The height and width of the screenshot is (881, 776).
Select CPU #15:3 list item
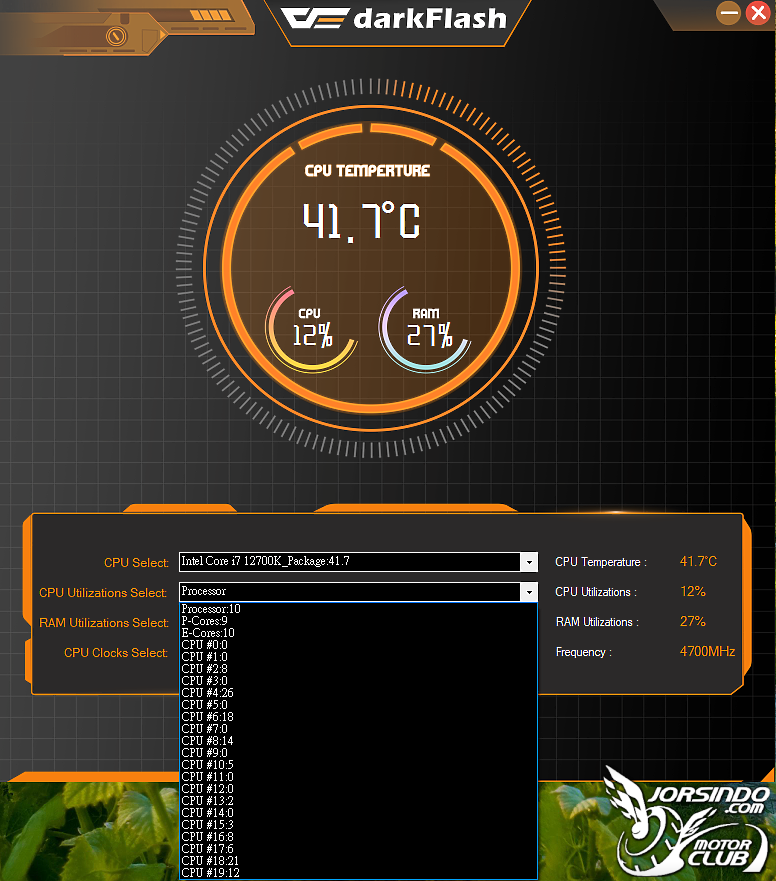point(358,825)
